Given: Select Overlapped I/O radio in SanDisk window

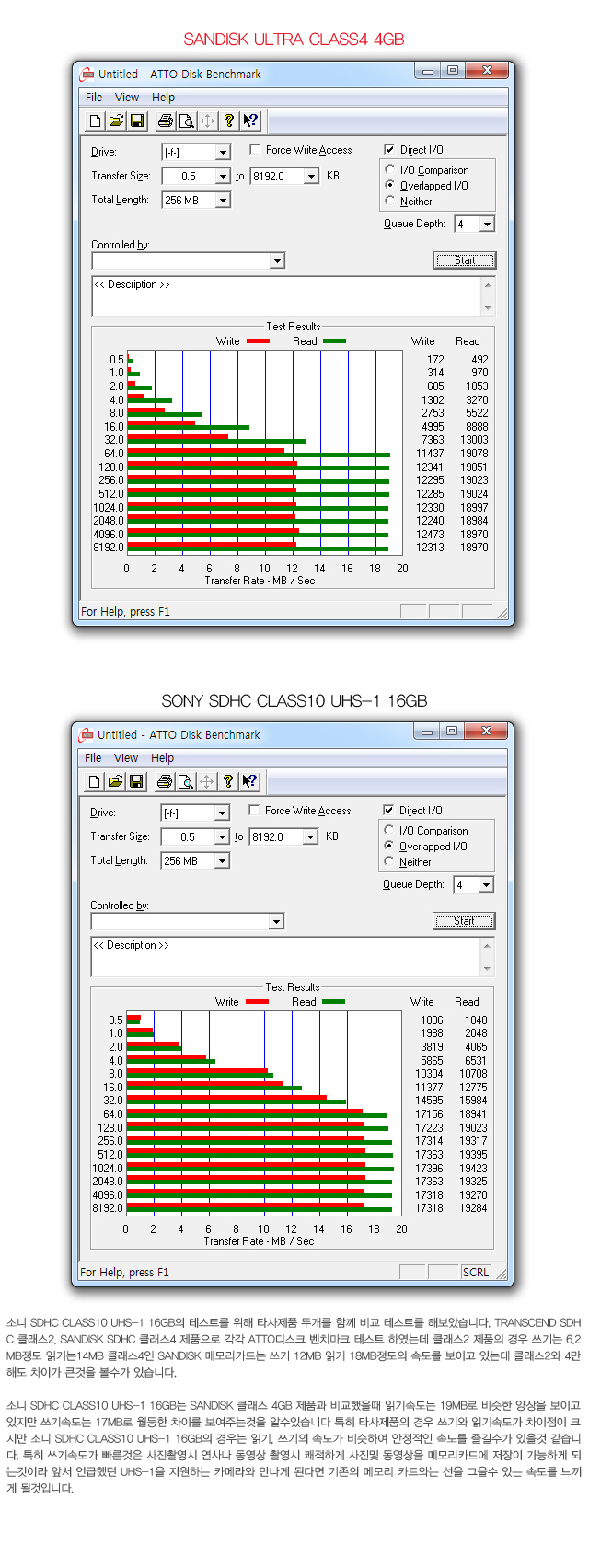Looking at the screenshot, I should coord(390,185).
